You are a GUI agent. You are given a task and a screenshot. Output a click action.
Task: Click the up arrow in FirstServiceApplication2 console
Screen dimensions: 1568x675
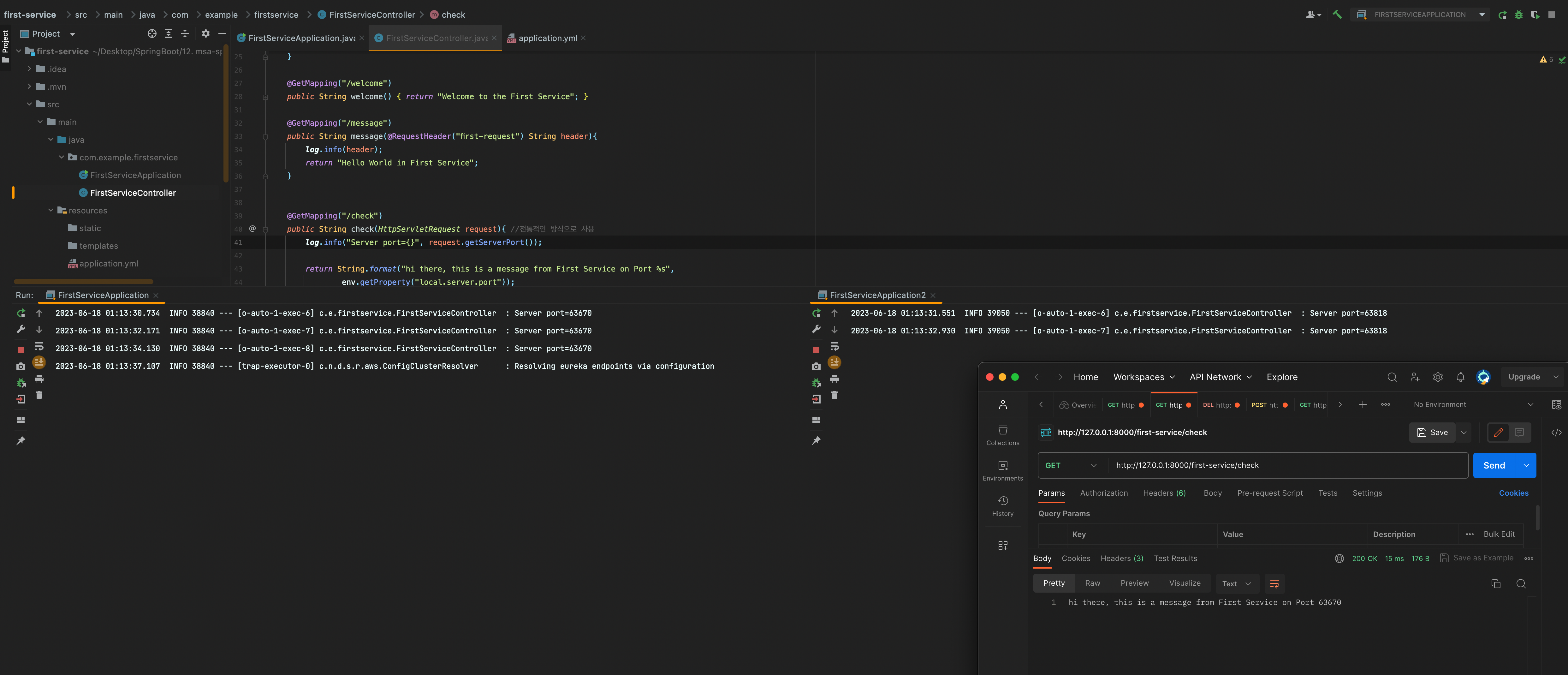click(x=834, y=313)
